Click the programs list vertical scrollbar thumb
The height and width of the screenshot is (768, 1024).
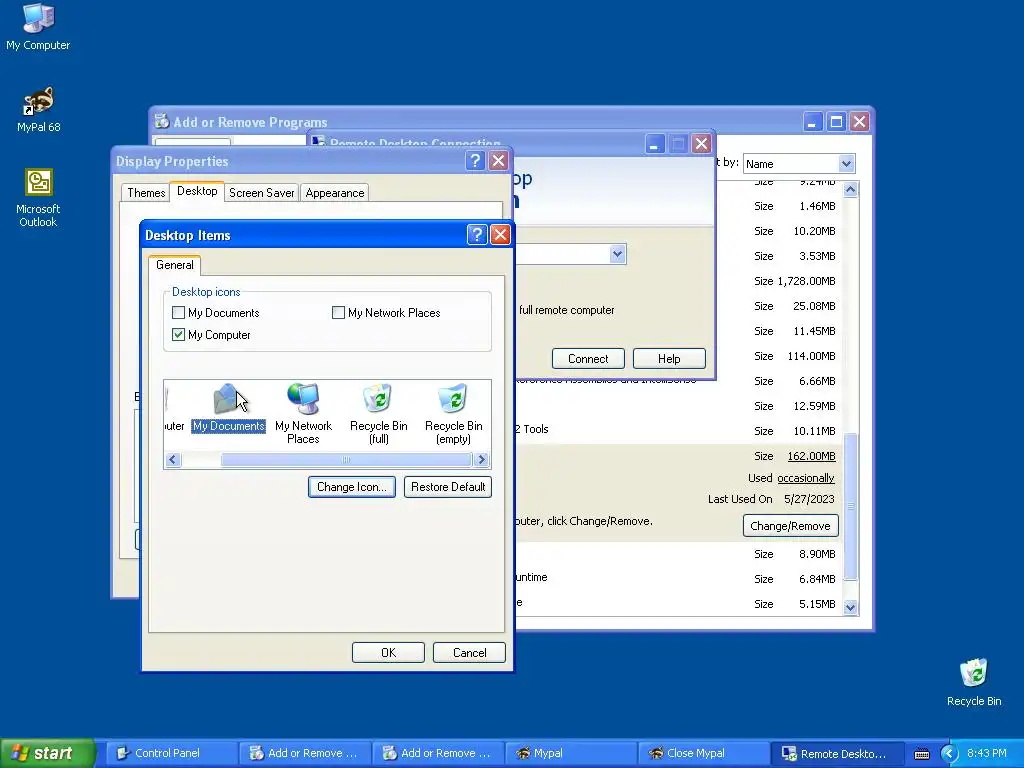point(850,506)
